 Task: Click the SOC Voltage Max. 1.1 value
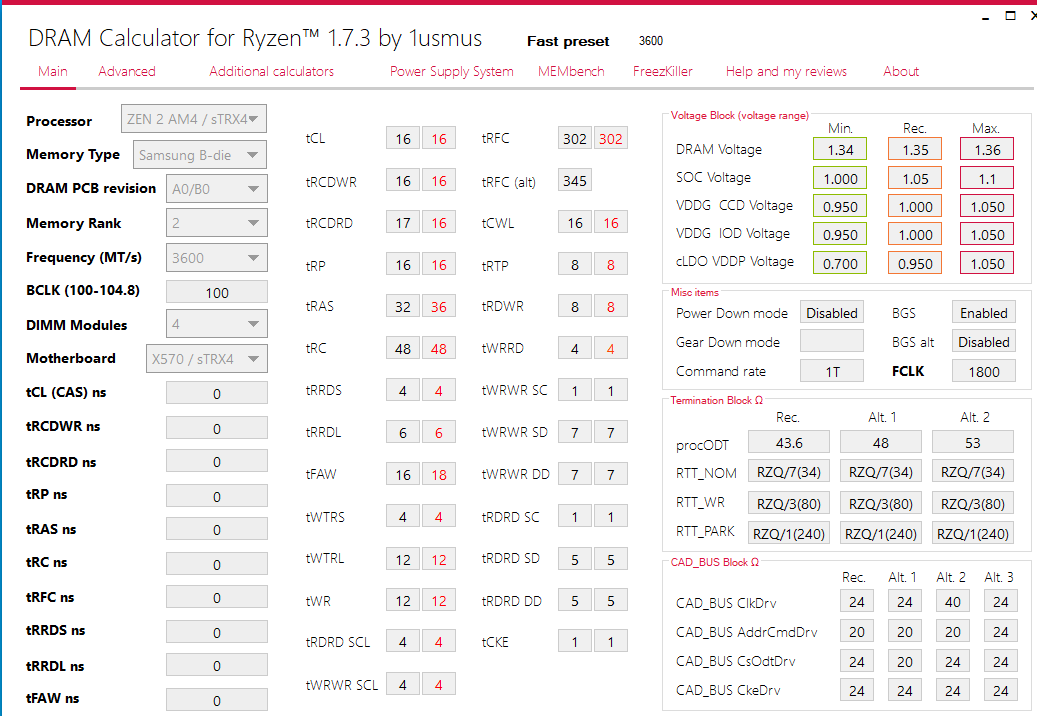pyautogui.click(x=987, y=179)
